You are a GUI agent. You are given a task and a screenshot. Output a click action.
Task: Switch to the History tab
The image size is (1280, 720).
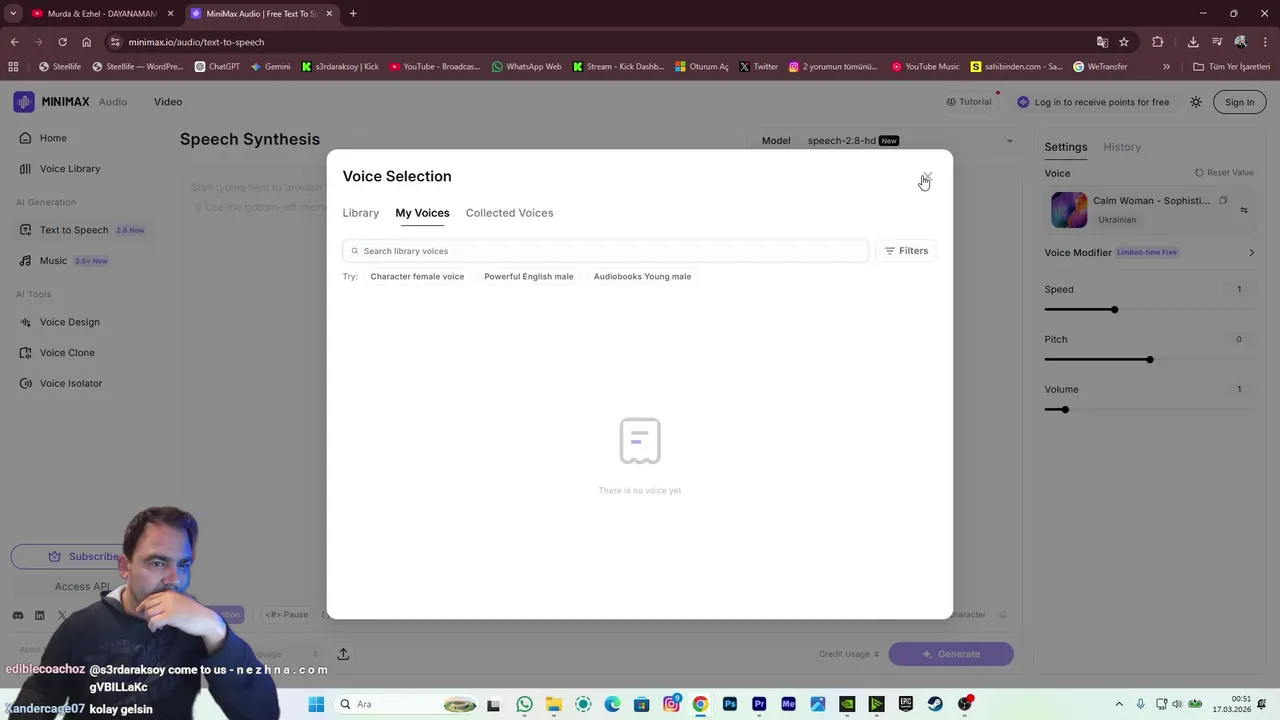point(1122,147)
